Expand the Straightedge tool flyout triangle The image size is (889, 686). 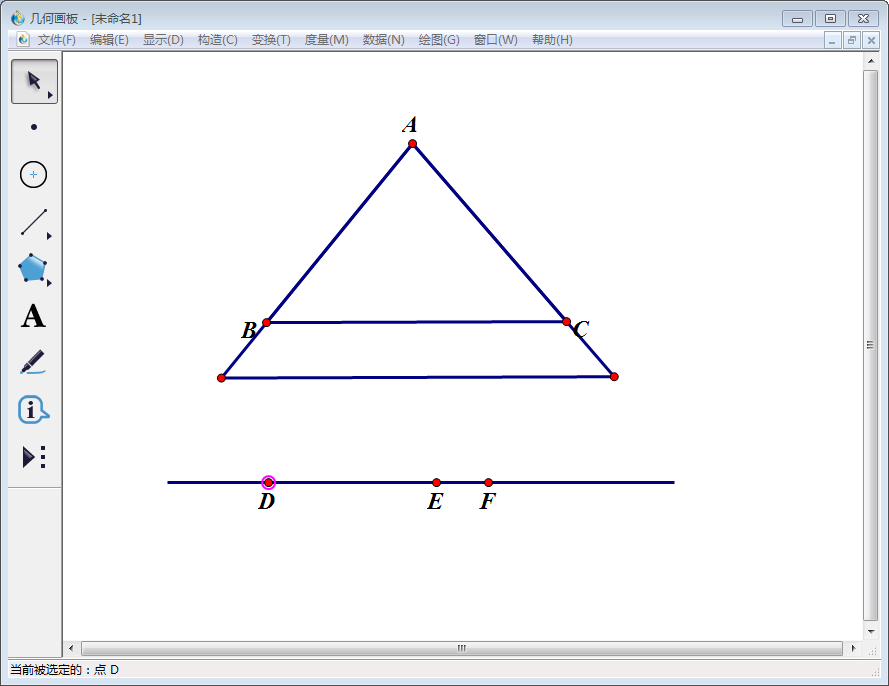[49, 236]
